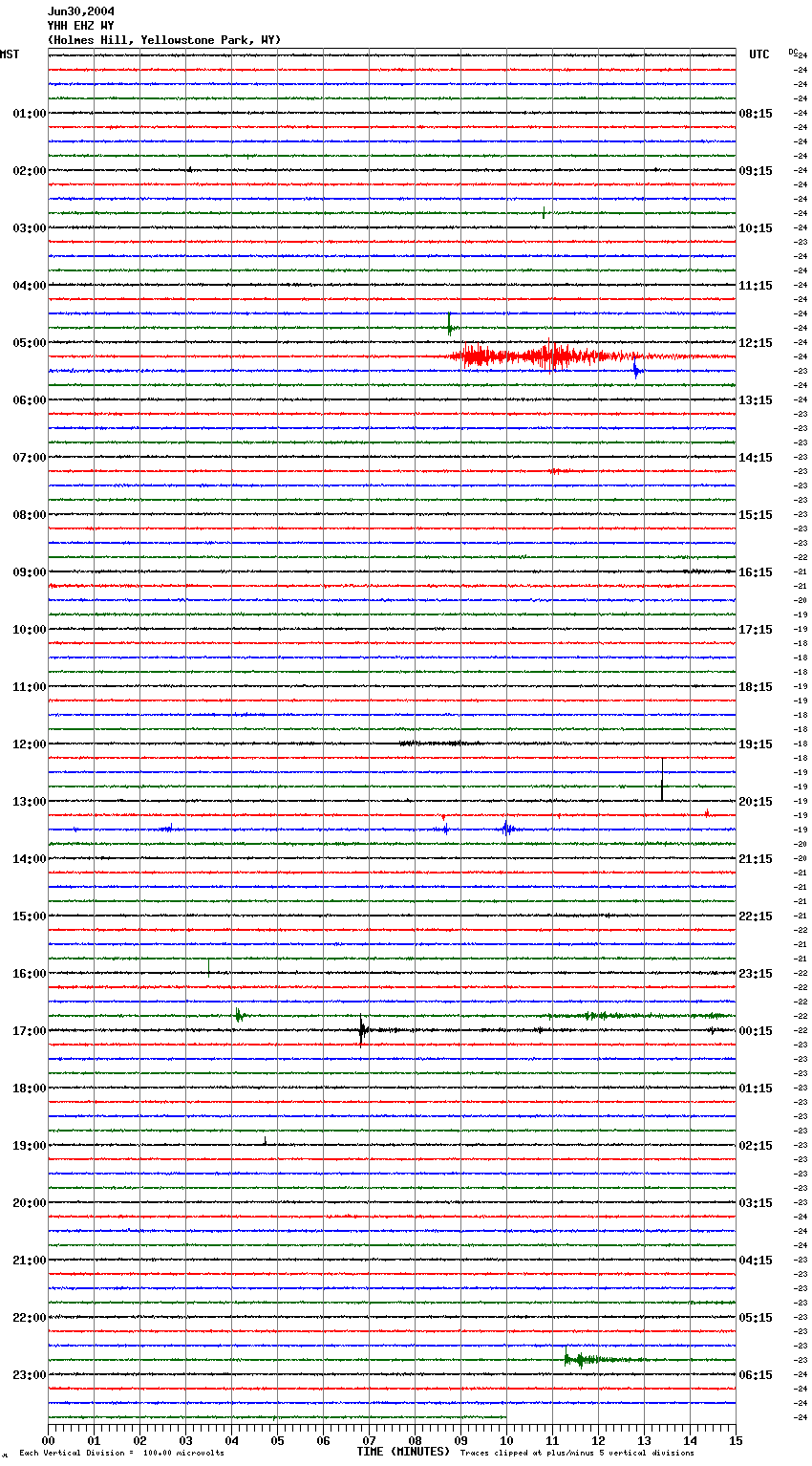Click the 06:15 UTC time label

756,1375
